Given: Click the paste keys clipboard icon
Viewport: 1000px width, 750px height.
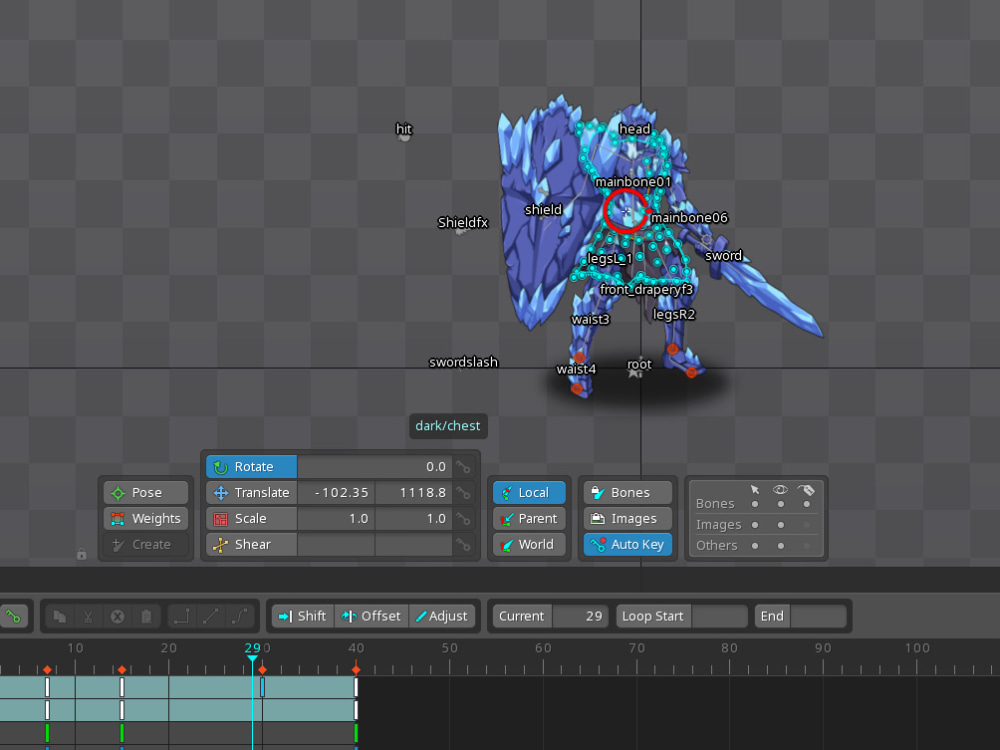Looking at the screenshot, I should pyautogui.click(x=146, y=616).
